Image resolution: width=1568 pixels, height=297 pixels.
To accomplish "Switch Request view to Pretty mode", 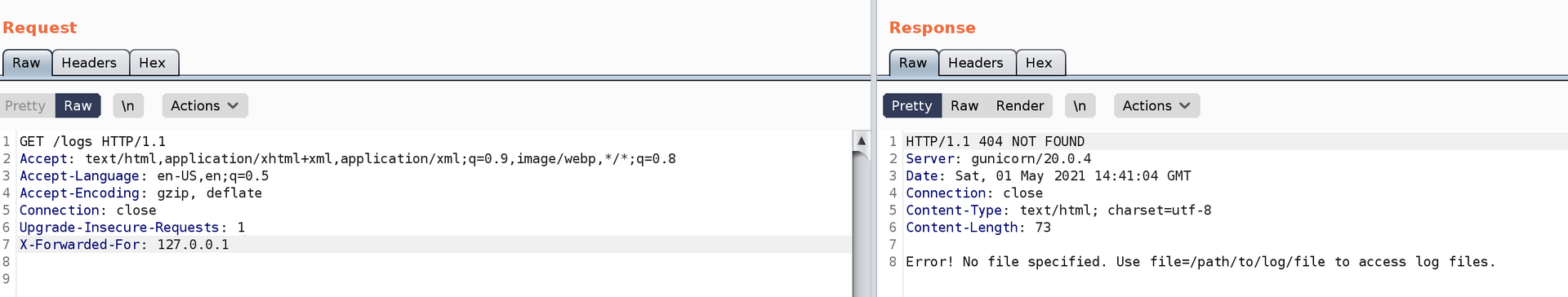I will (x=25, y=106).
